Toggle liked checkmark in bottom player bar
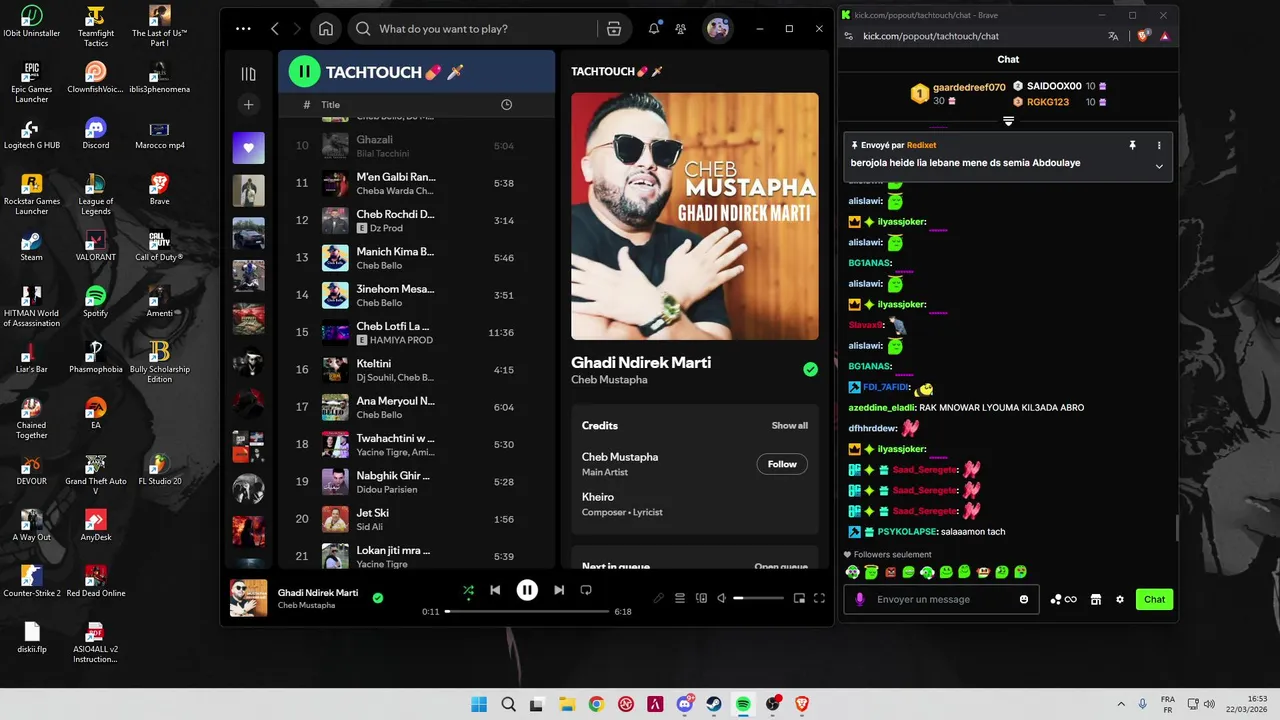 [x=377, y=598]
